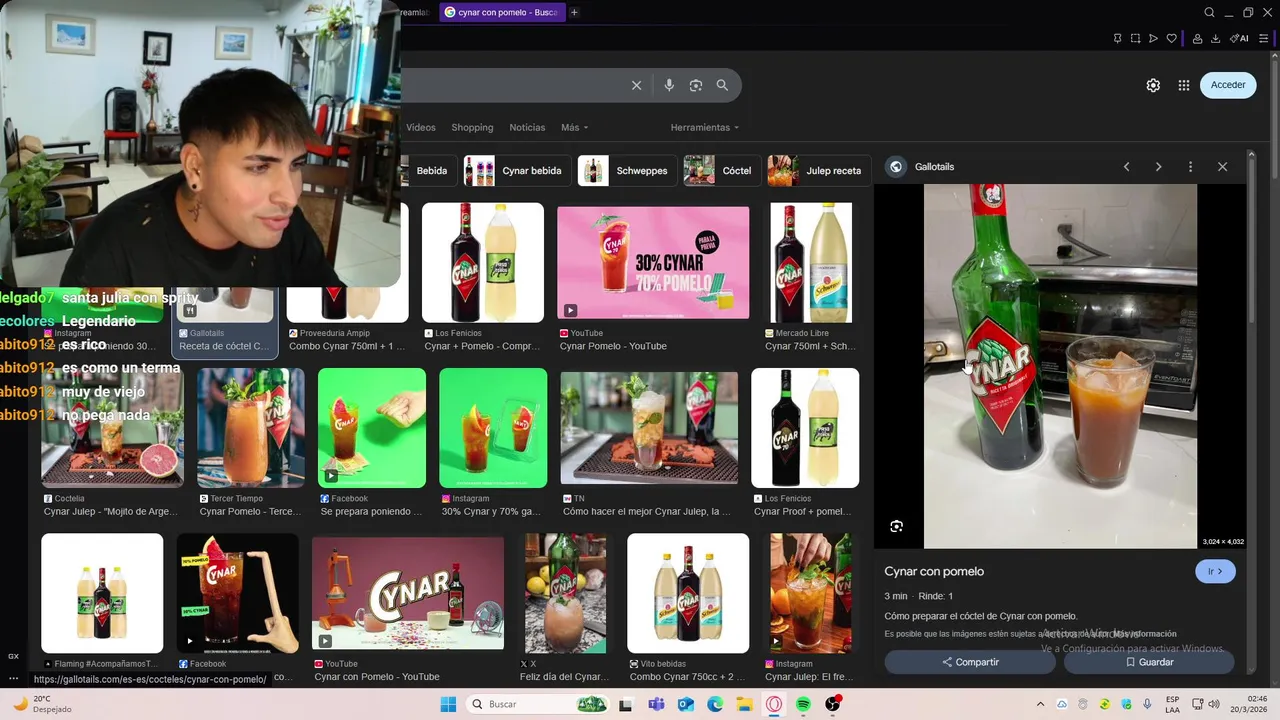Show hidden system tray icons chevron

pyautogui.click(x=1040, y=705)
